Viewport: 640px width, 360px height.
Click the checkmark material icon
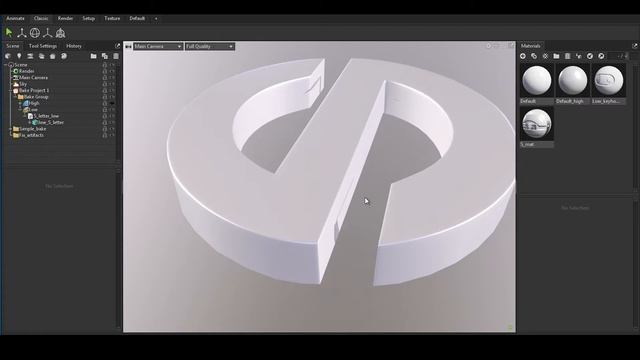click(x=590, y=56)
